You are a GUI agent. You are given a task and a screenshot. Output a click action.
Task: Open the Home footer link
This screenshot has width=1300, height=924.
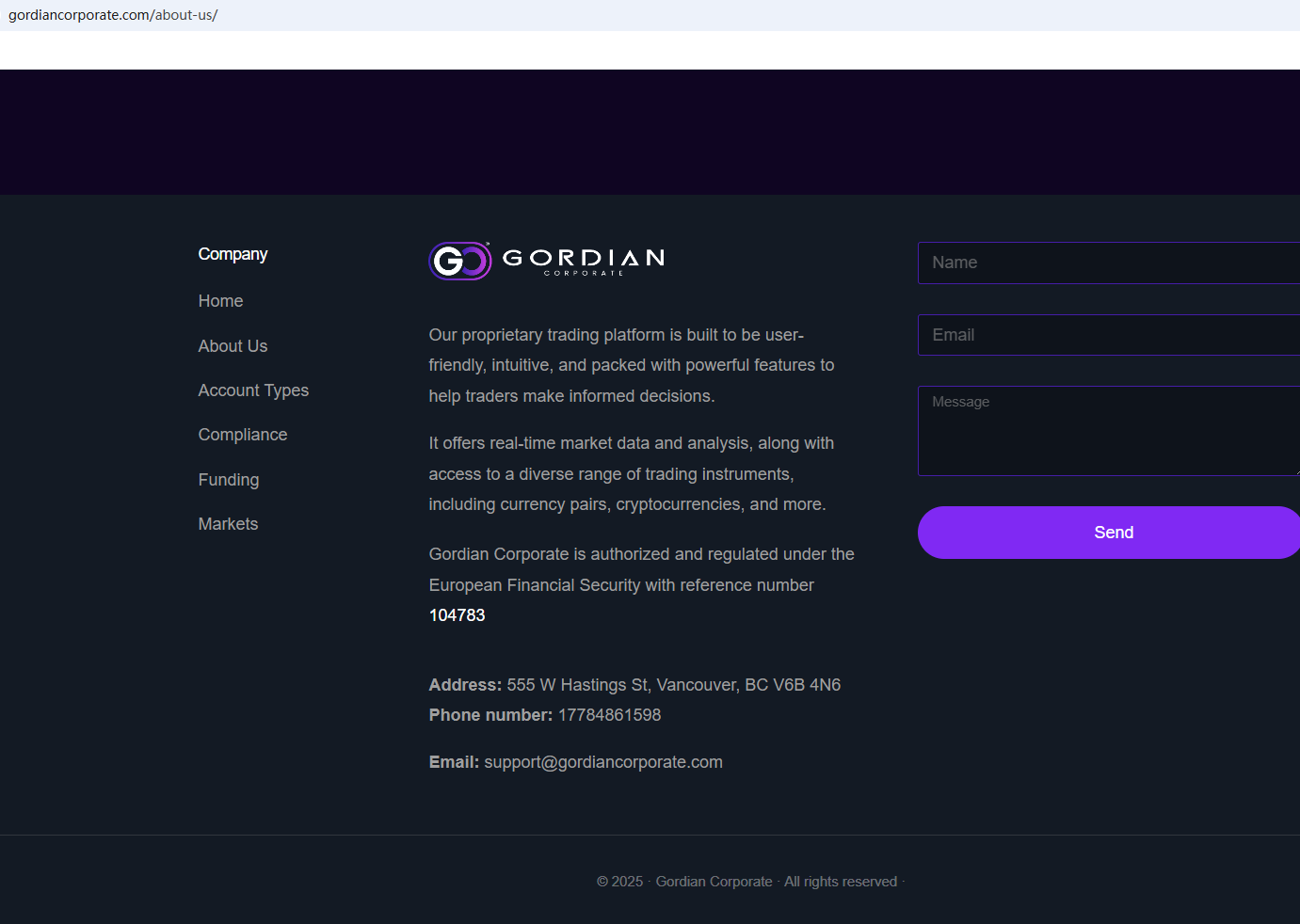pos(220,301)
